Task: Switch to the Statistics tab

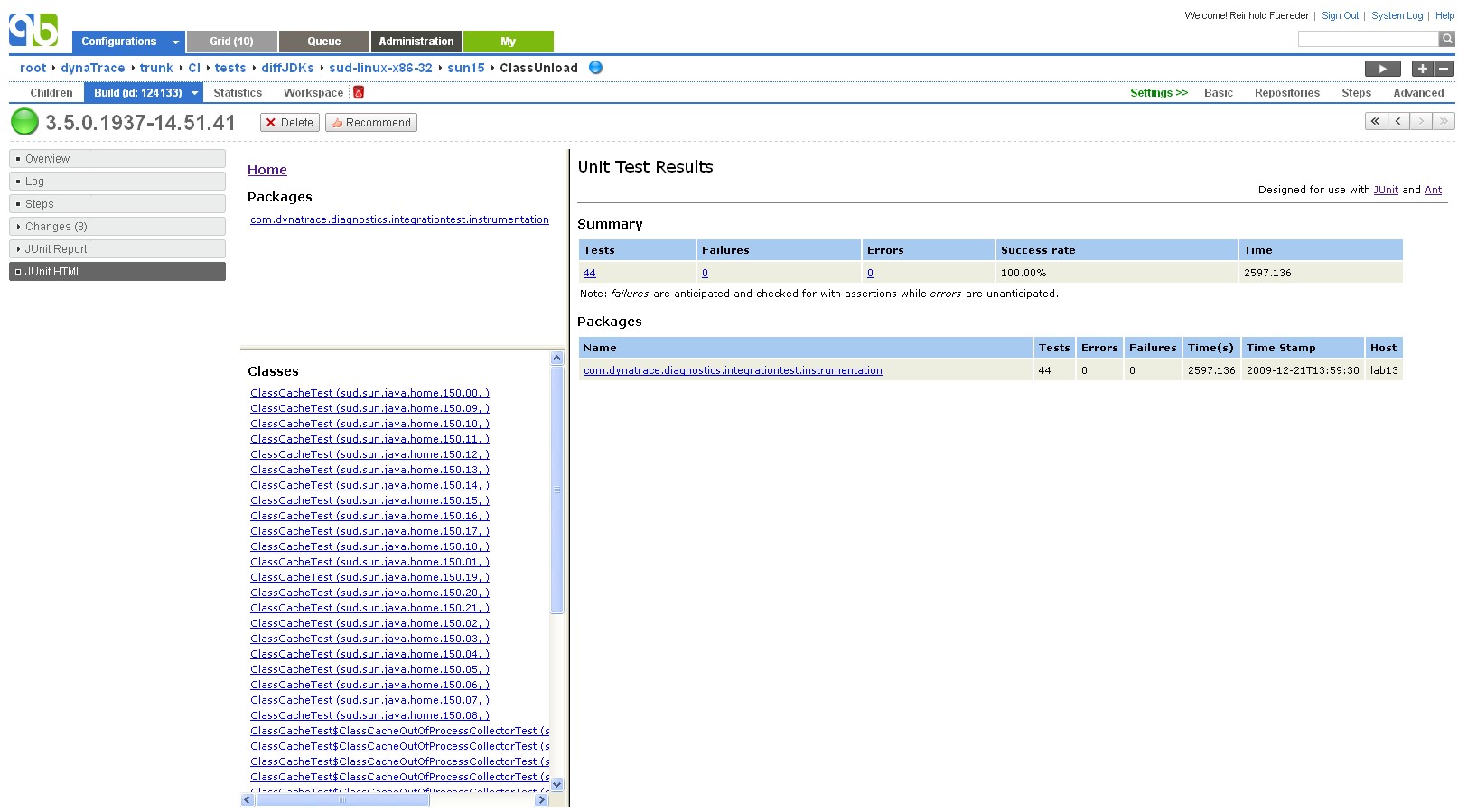Action: pos(238,93)
